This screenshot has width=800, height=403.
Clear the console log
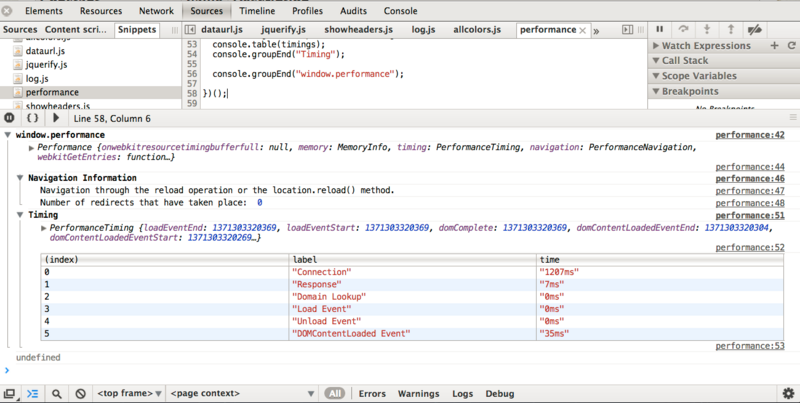(80, 394)
